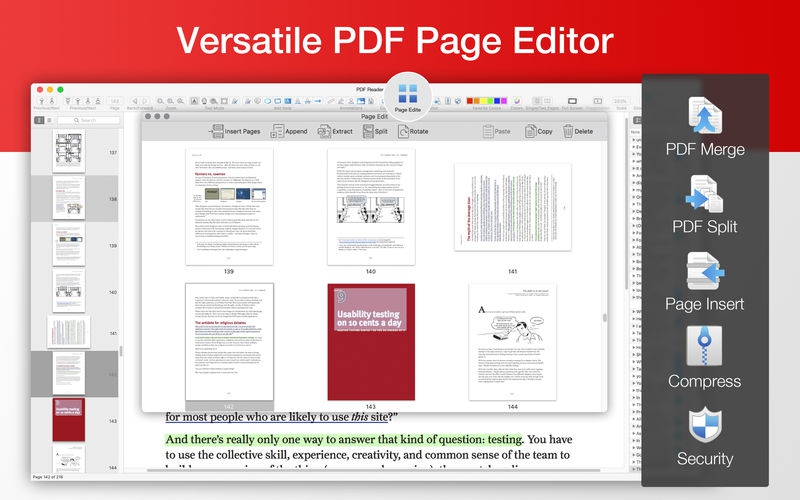The height and width of the screenshot is (500, 800).
Task: Select page 140 in the Page Edit grid
Action: (x=371, y=207)
